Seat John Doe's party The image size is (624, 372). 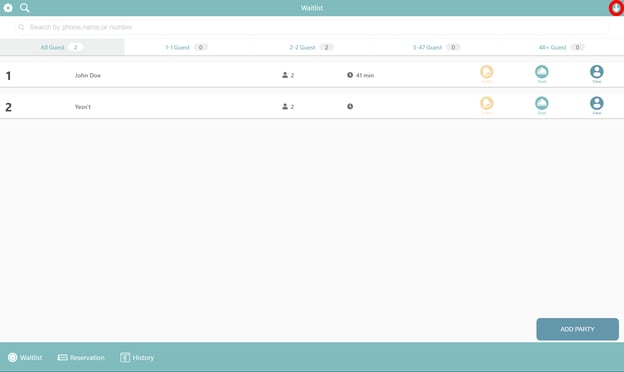point(541,74)
